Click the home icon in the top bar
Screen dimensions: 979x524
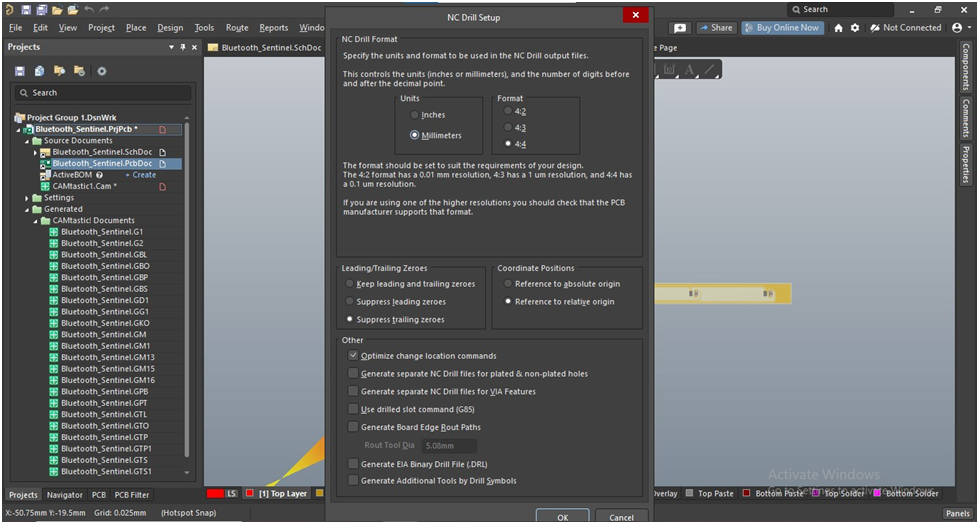(838, 28)
